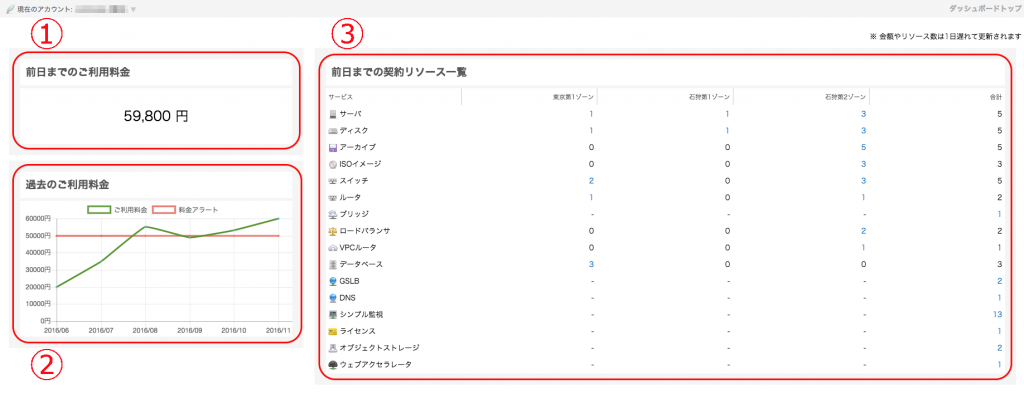Click the ウェブアクセラレータ icon

(x=333, y=364)
